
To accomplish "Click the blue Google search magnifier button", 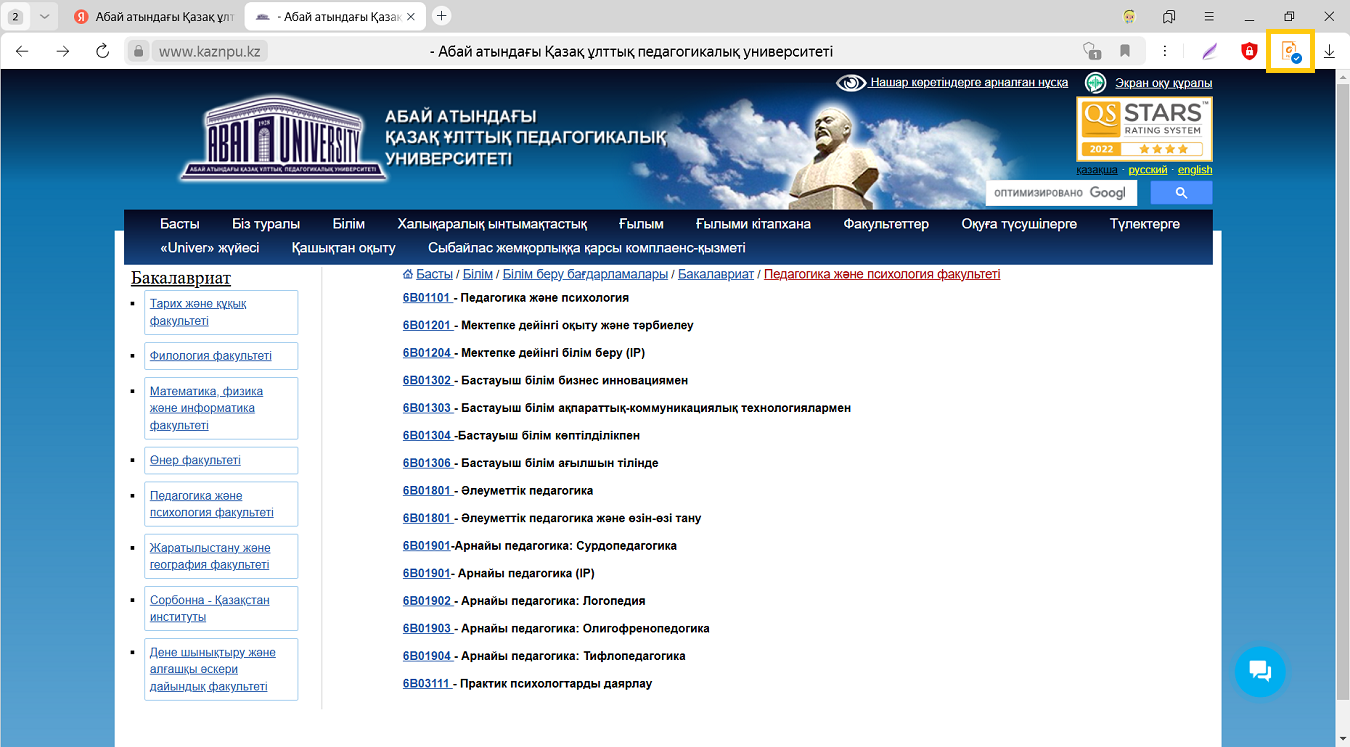I will click(x=1181, y=193).
